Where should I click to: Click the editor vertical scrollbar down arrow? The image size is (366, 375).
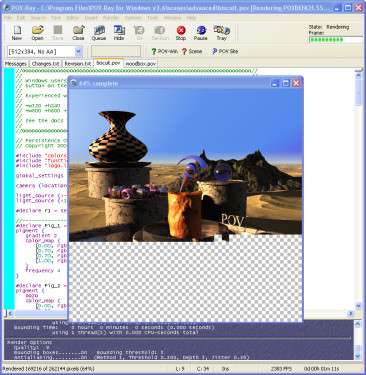pyautogui.click(x=358, y=306)
